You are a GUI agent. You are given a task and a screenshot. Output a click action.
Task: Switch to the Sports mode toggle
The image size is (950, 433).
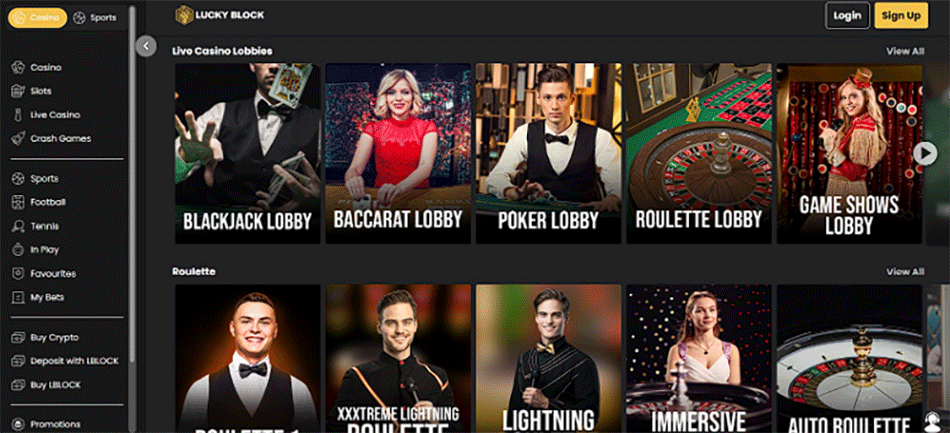pos(95,18)
